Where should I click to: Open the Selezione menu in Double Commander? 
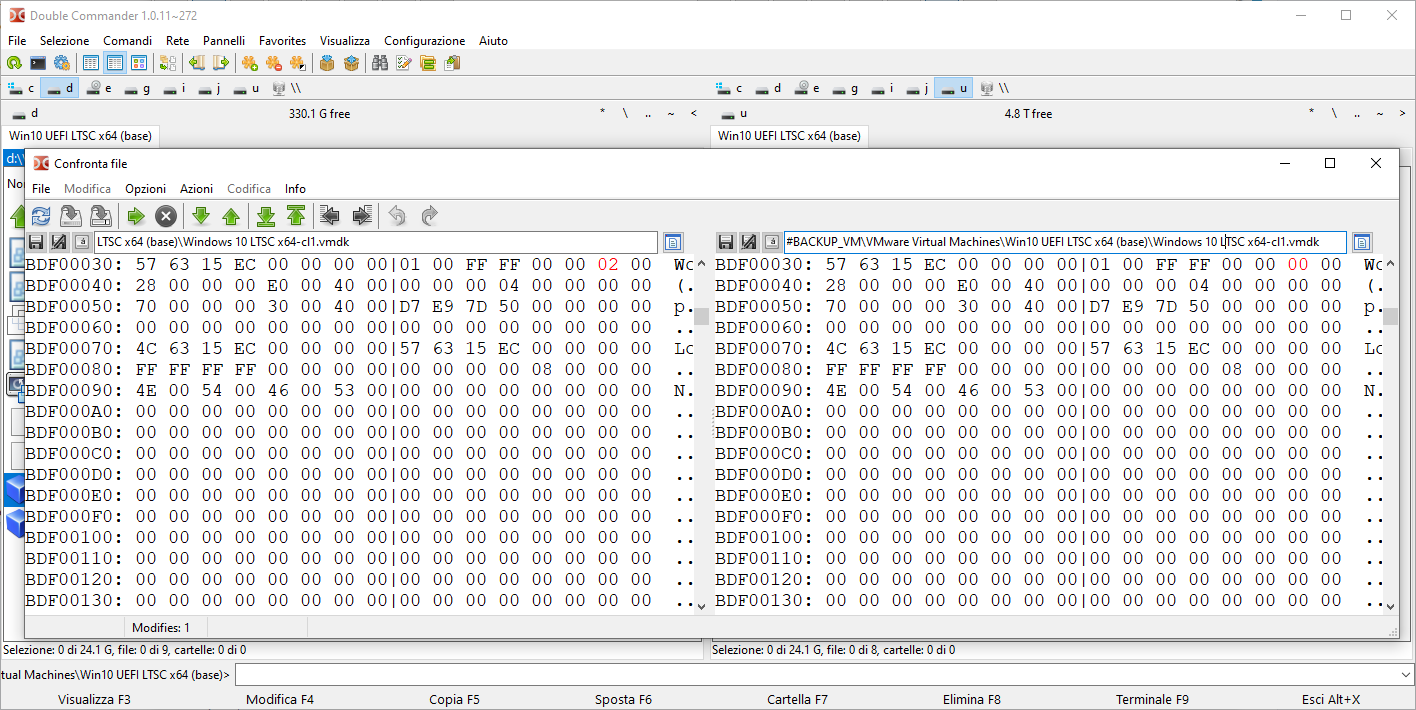pyautogui.click(x=65, y=41)
